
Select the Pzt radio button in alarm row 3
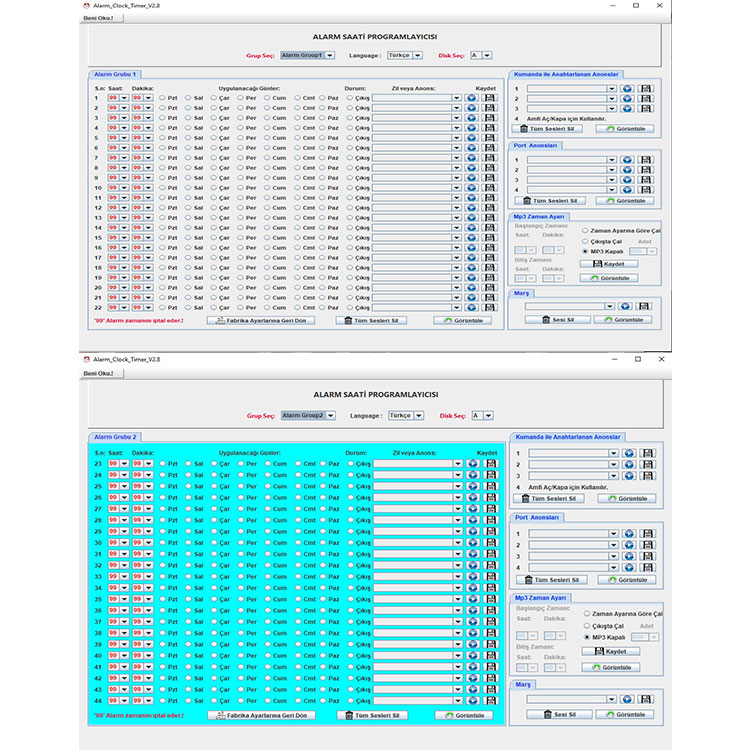(x=162, y=118)
